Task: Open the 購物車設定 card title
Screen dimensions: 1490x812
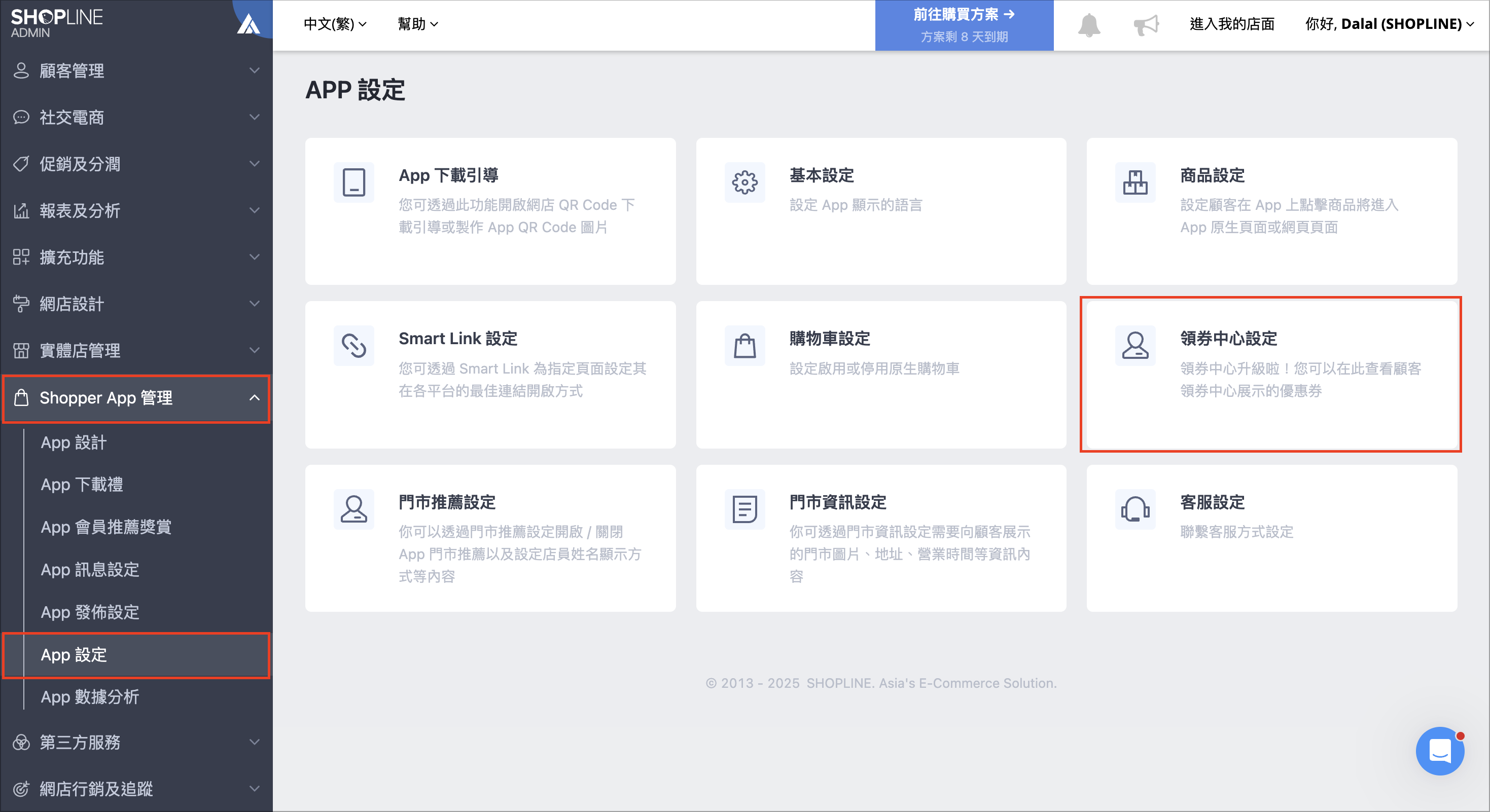Action: pos(830,339)
